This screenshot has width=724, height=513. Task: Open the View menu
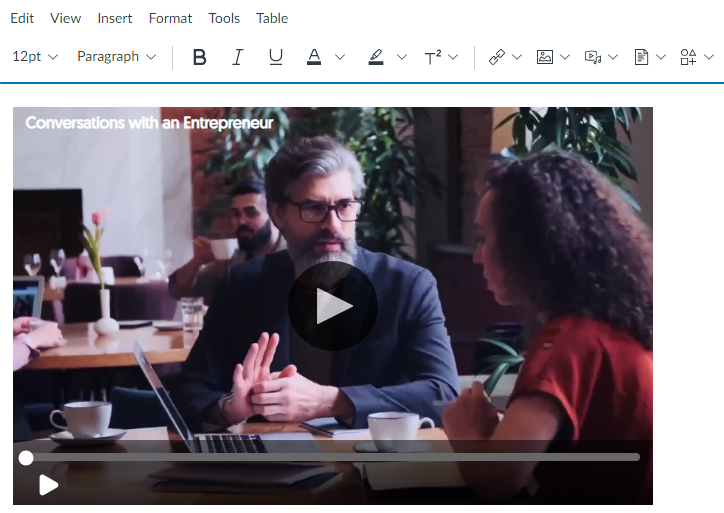pos(66,18)
